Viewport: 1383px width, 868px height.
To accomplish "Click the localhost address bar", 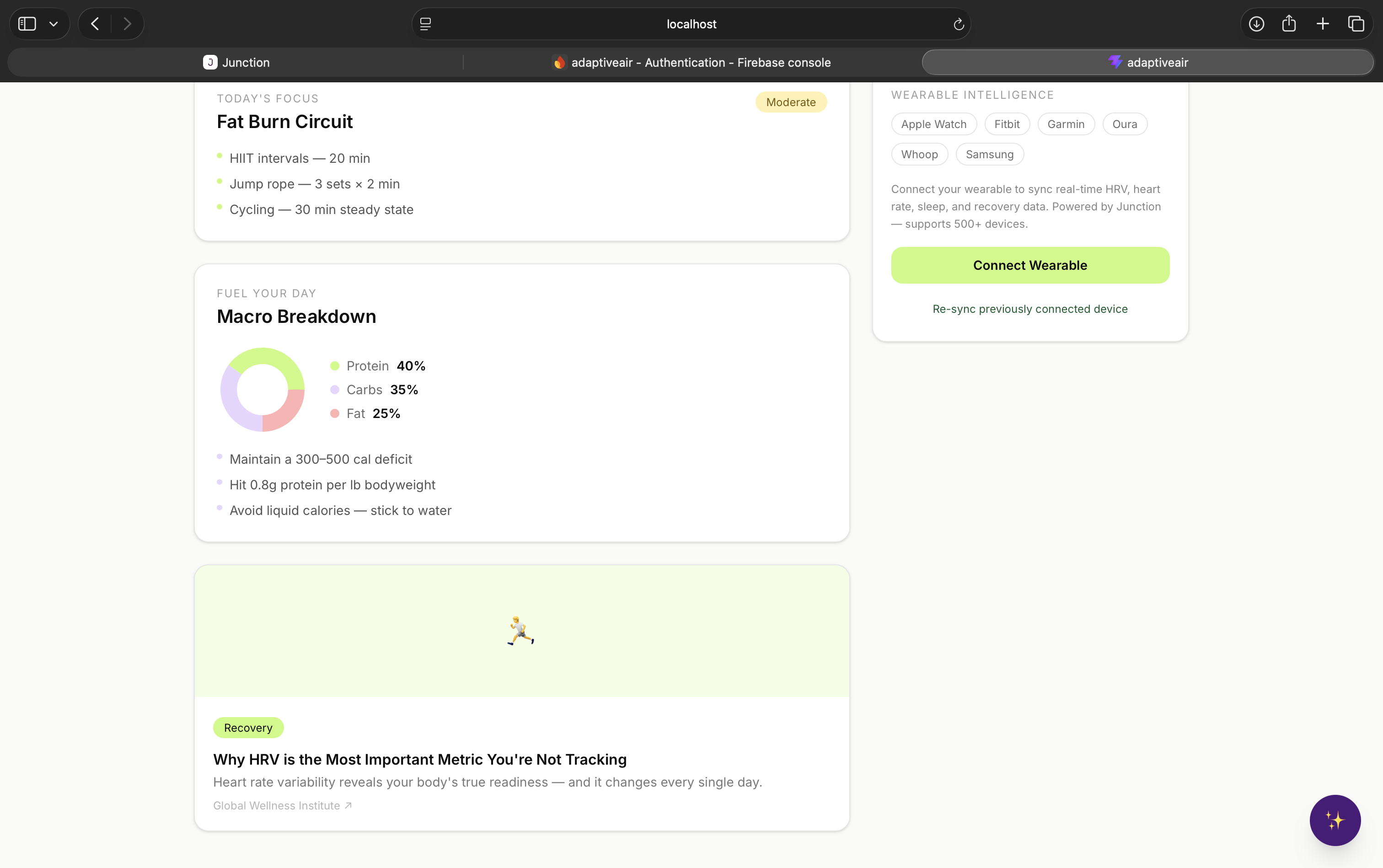I will pyautogui.click(x=691, y=24).
